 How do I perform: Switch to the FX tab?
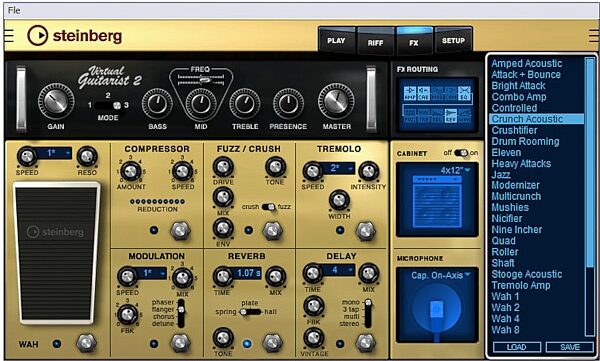tap(414, 42)
